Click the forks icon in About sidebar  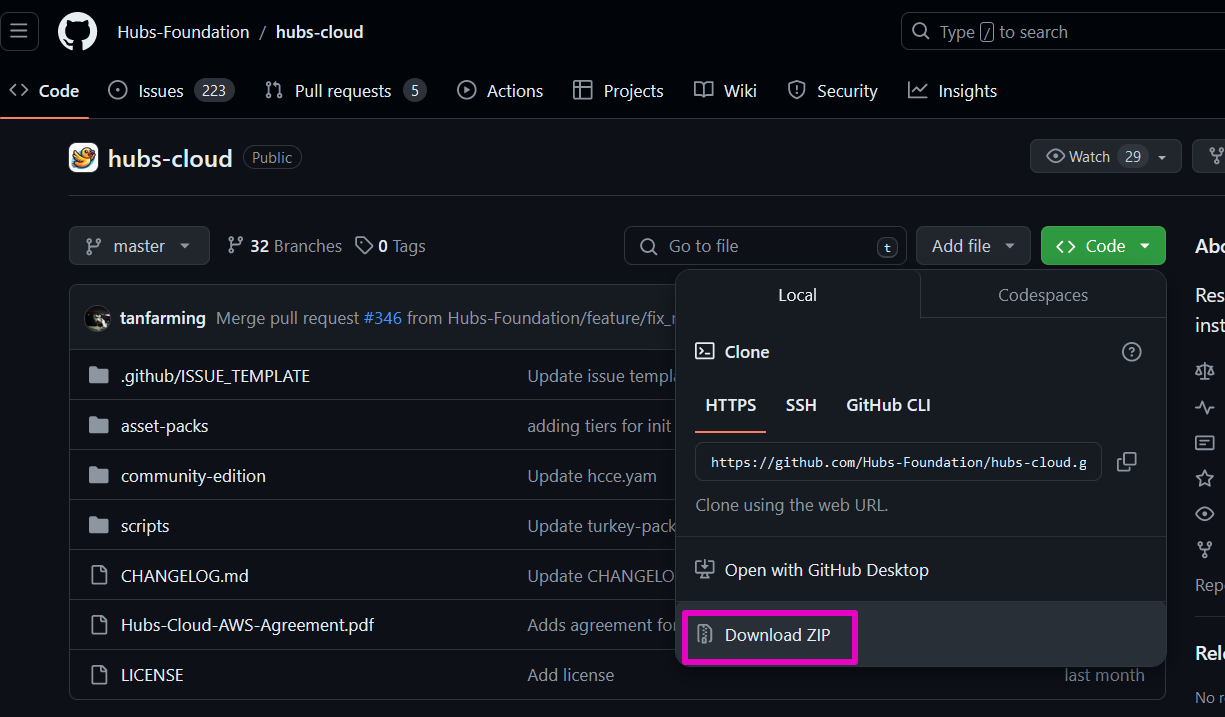click(1205, 549)
